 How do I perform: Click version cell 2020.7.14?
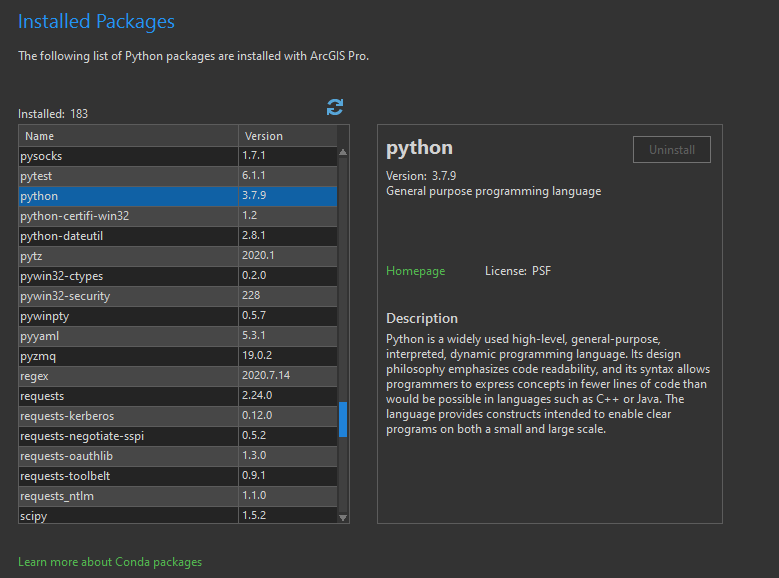tap(288, 376)
